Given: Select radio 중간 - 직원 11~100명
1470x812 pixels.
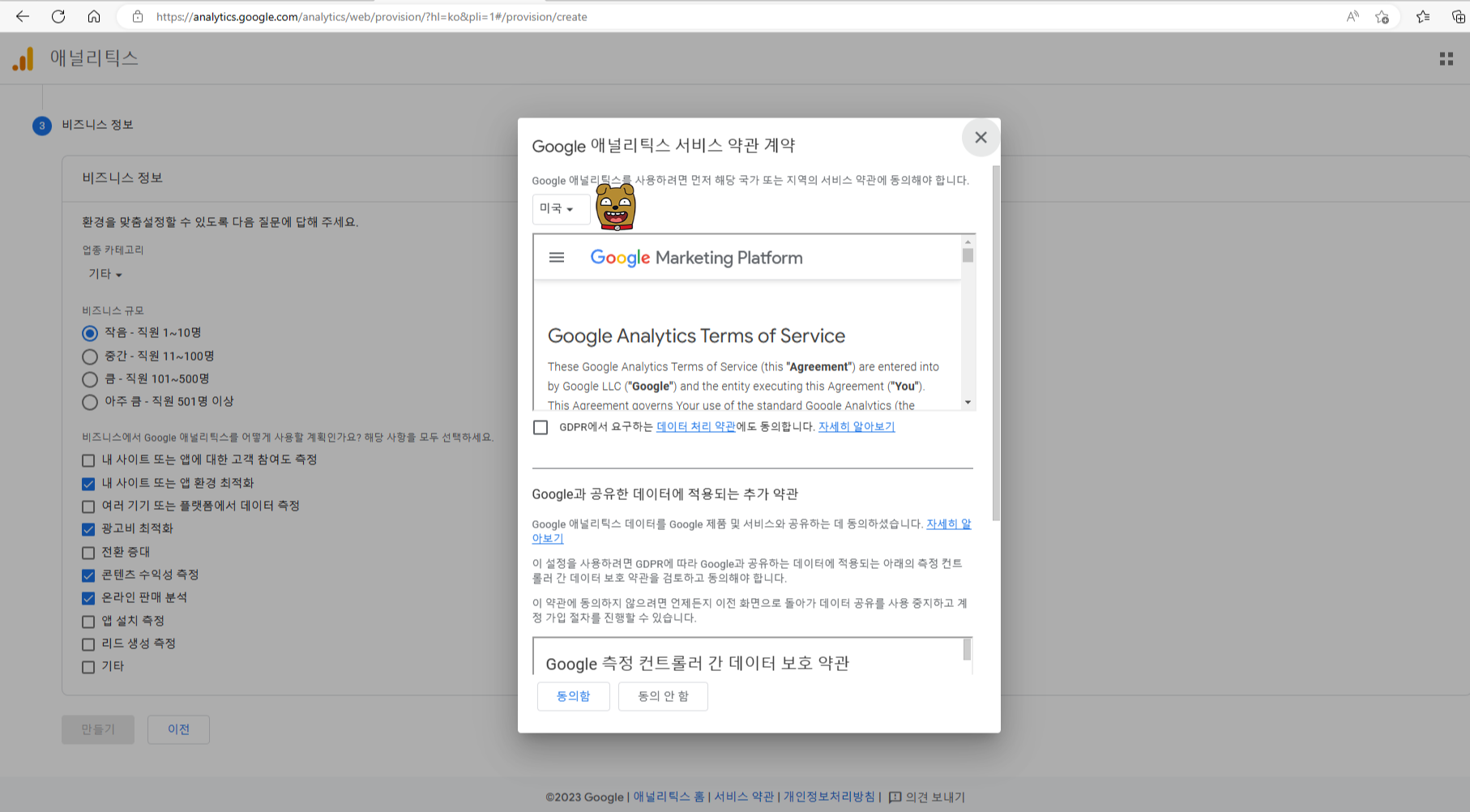Looking at the screenshot, I should pyautogui.click(x=90, y=357).
